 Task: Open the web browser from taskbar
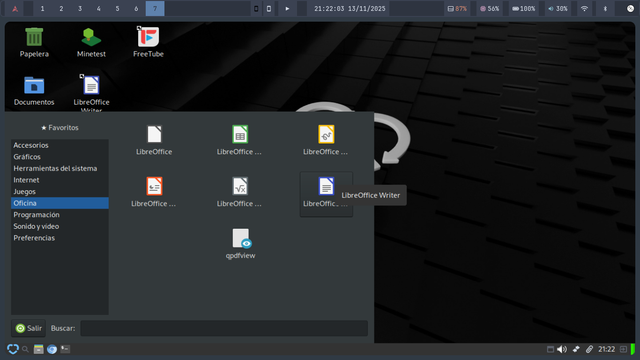click(52, 349)
